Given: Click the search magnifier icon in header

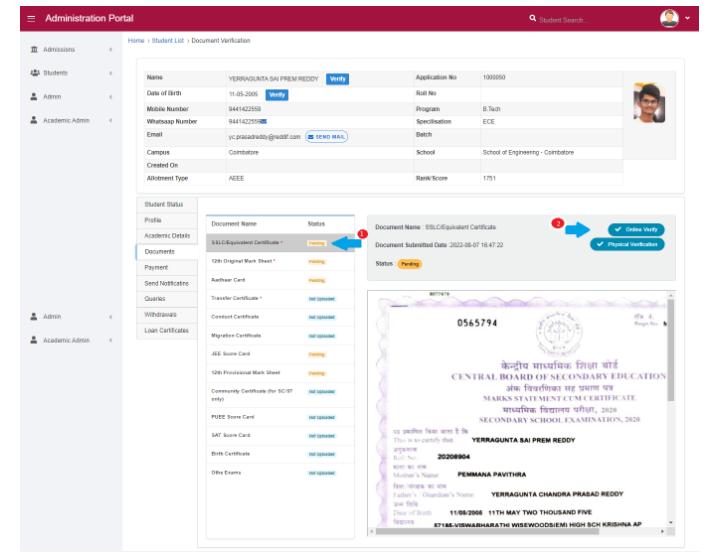Looking at the screenshot, I should tap(533, 19).
